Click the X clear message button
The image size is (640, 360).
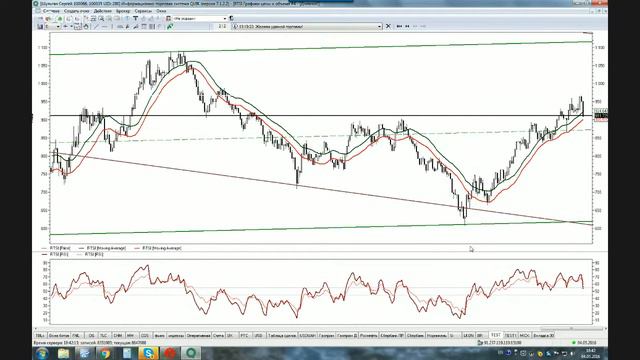click(x=388, y=26)
